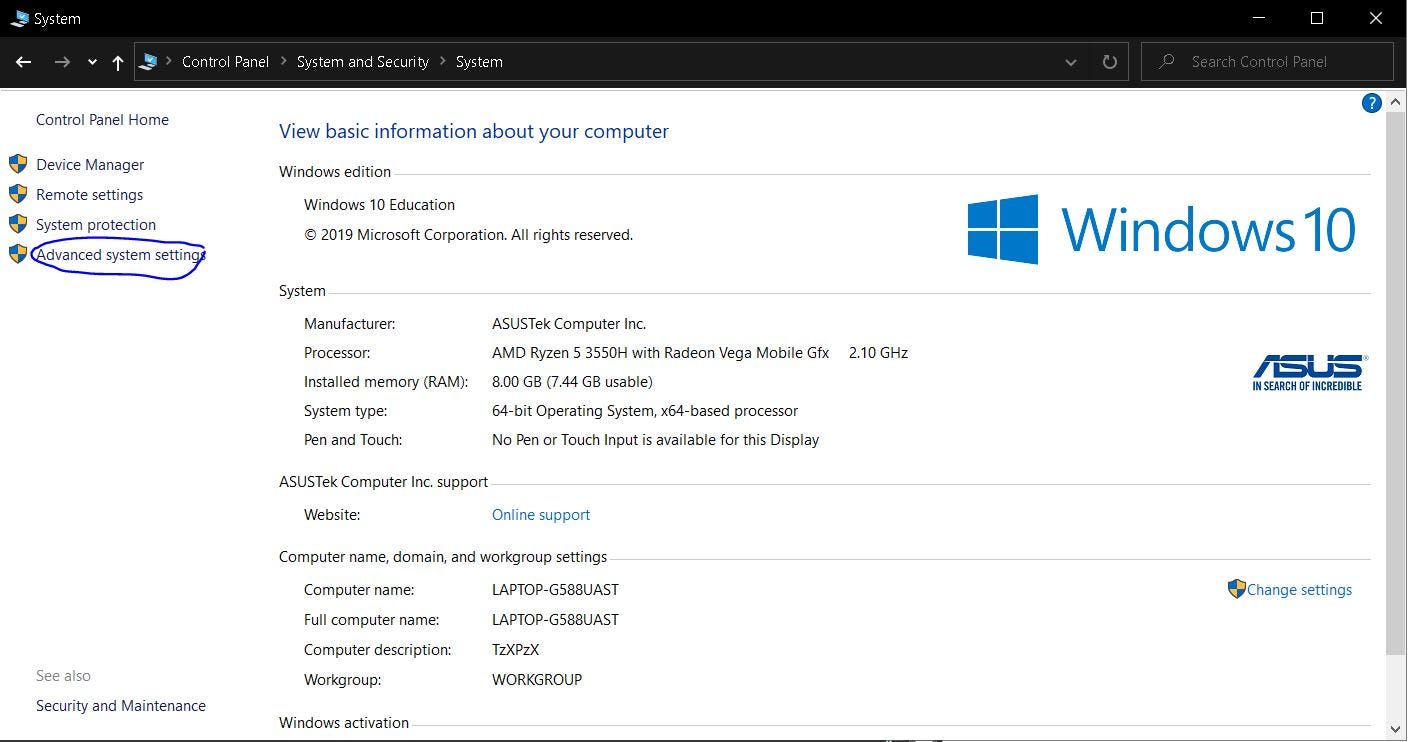The height and width of the screenshot is (742, 1409).
Task: Click the shield icon beside Remote settings
Action: click(18, 194)
